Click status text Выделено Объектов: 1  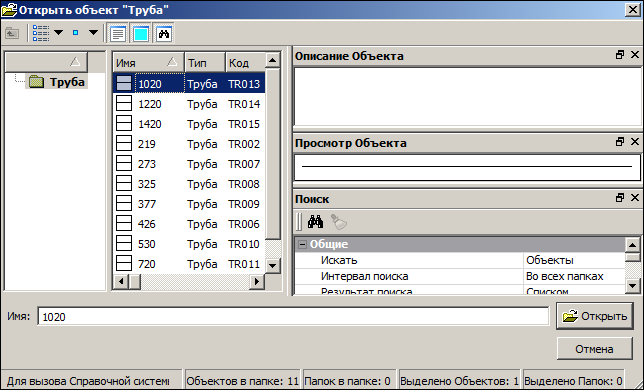[460, 381]
